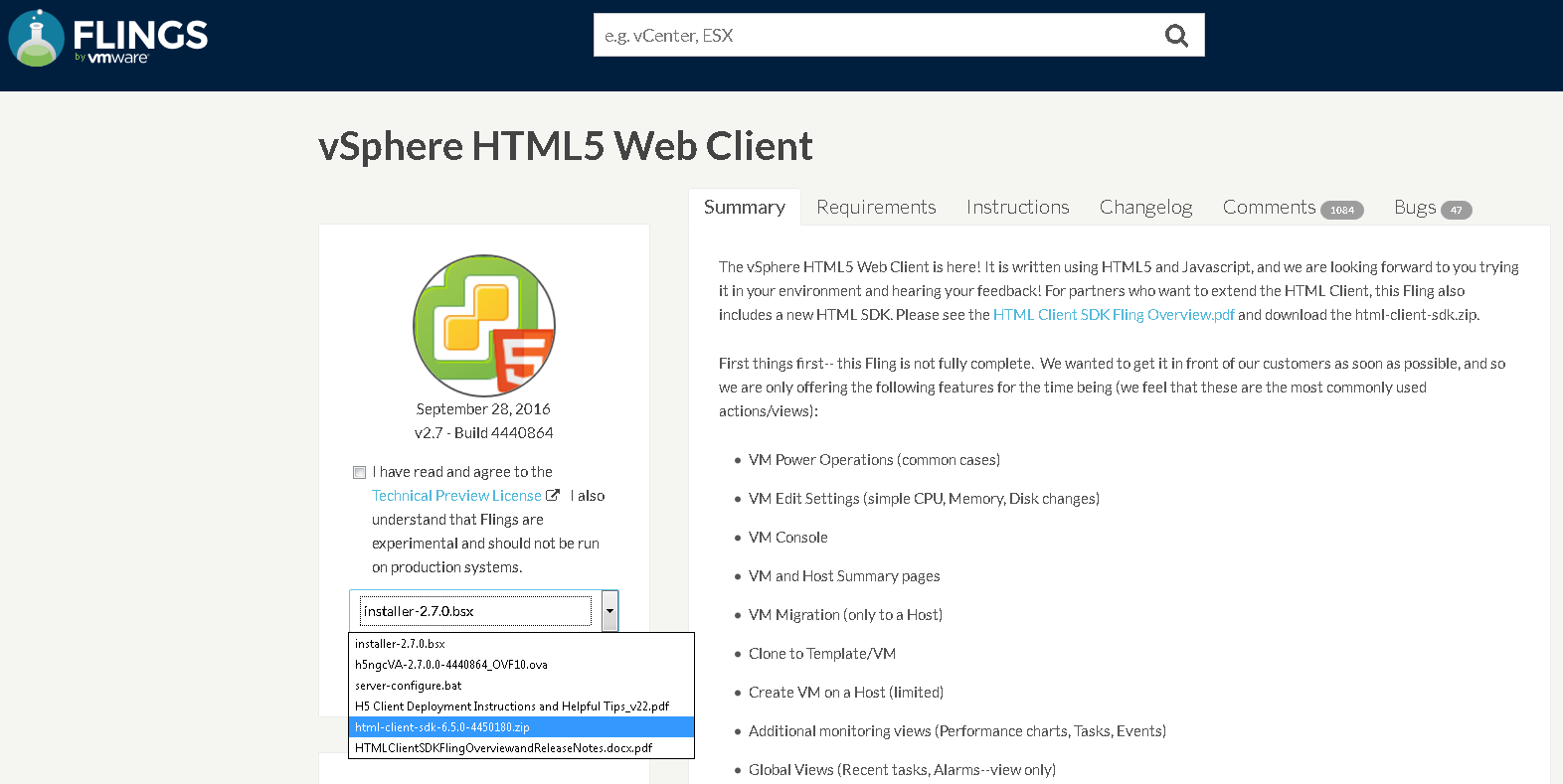Click the Flings flask logo icon
This screenshot has height=784, width=1563.
coord(37,39)
